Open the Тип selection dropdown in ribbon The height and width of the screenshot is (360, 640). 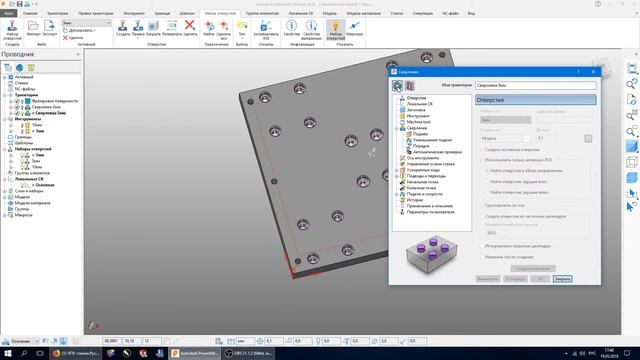pyautogui.click(x=242, y=29)
